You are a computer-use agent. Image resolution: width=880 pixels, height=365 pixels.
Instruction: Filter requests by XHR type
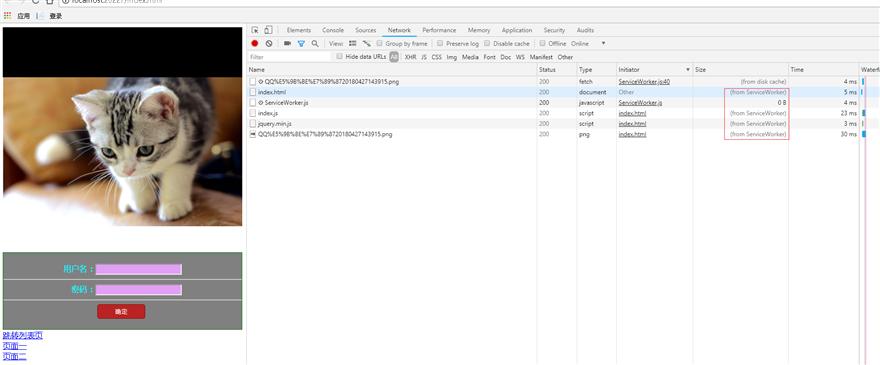coord(410,57)
